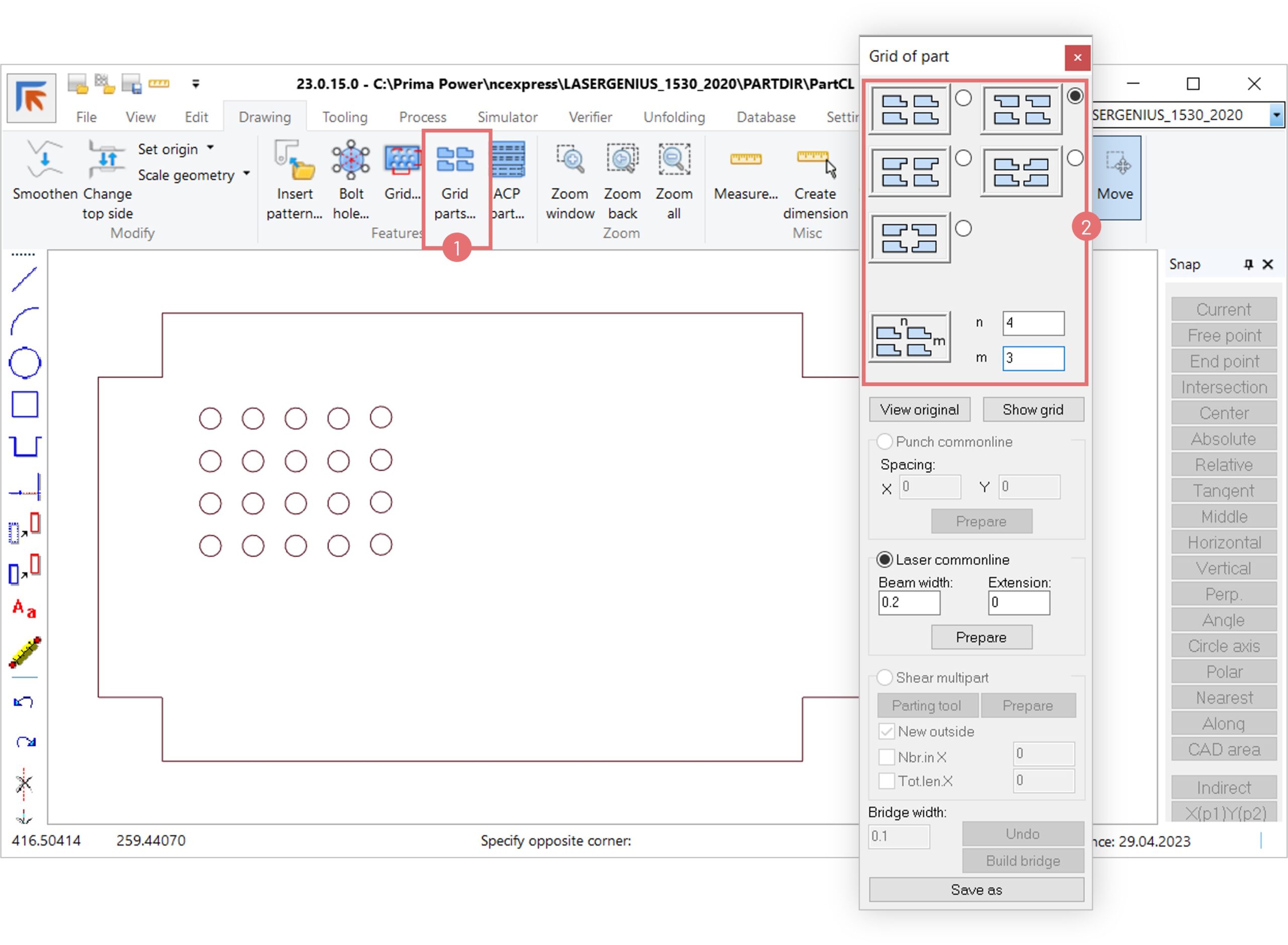
Task: Open the Measure tool
Action: point(745,159)
